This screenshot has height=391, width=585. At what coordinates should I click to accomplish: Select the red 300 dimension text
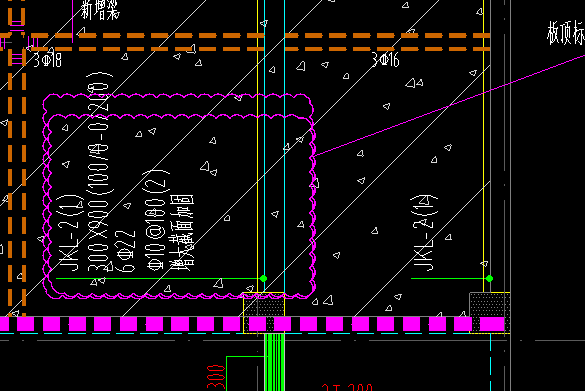click(x=216, y=378)
